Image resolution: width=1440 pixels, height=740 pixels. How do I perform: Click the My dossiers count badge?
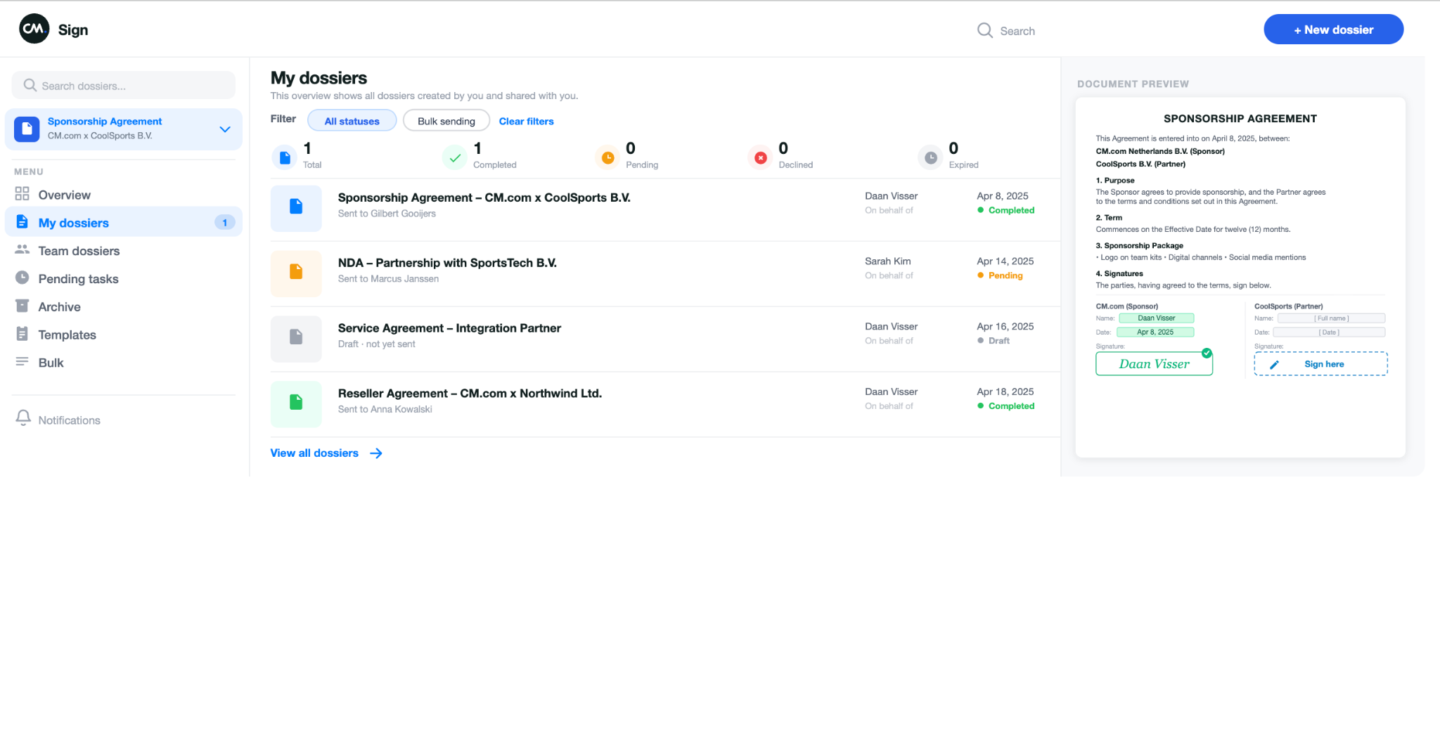[225, 222]
